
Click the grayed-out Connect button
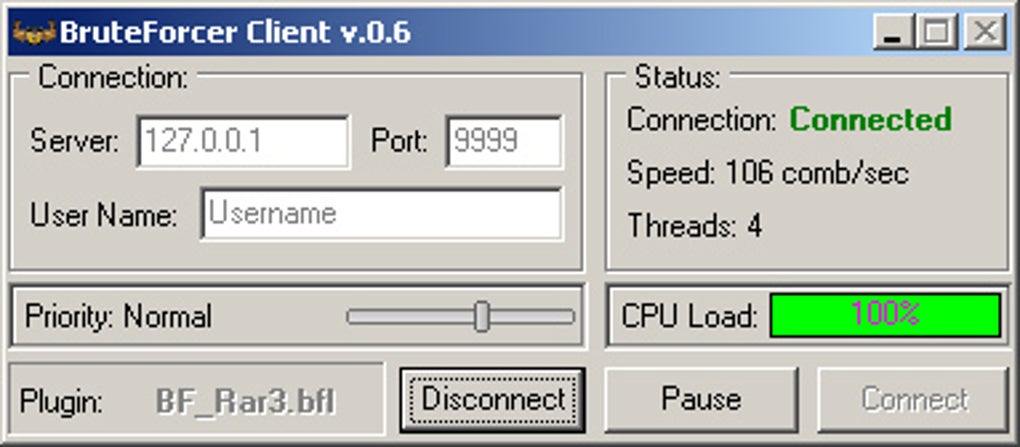914,400
